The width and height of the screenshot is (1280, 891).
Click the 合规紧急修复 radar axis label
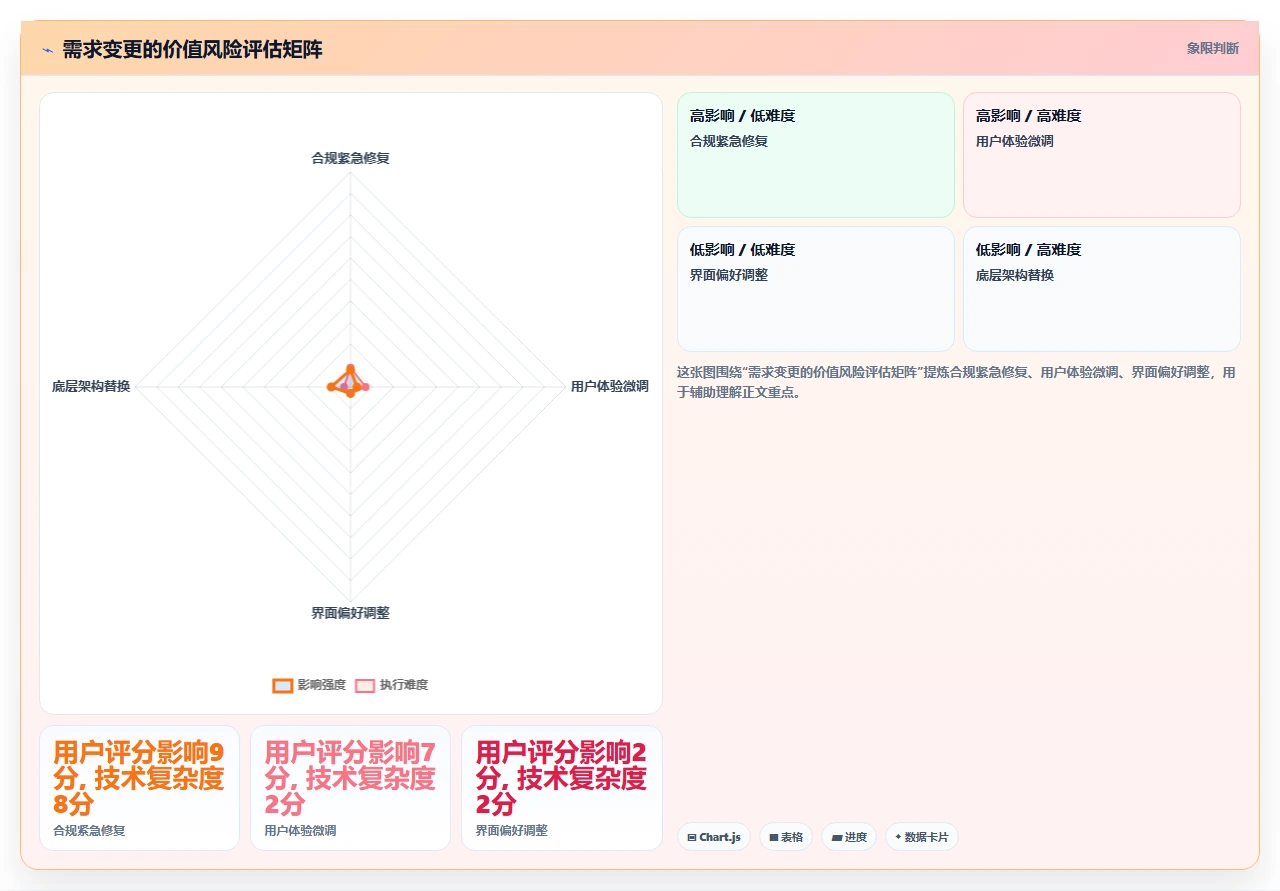tap(350, 158)
